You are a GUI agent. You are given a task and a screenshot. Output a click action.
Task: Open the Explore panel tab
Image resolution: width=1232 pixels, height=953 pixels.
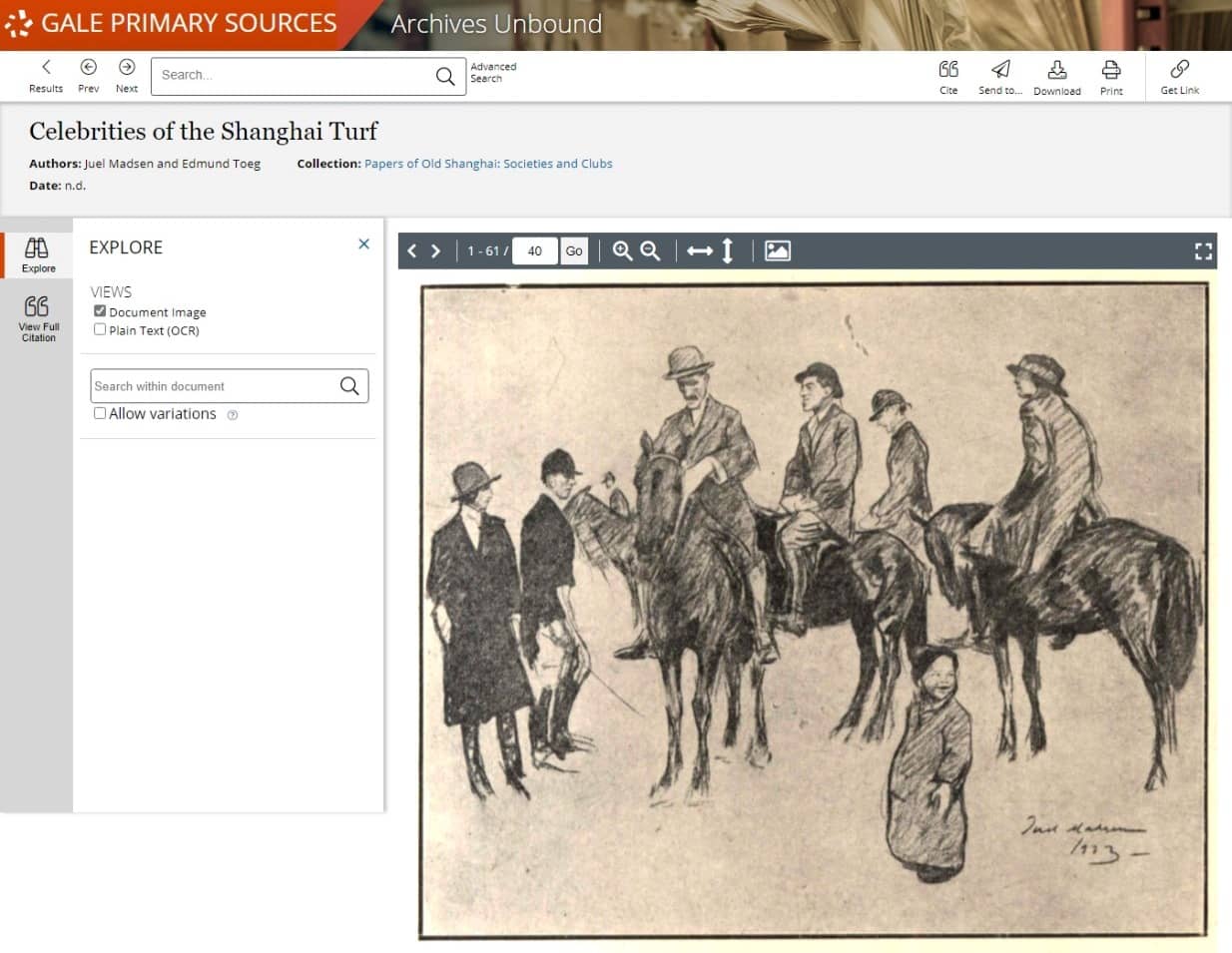tap(38, 255)
